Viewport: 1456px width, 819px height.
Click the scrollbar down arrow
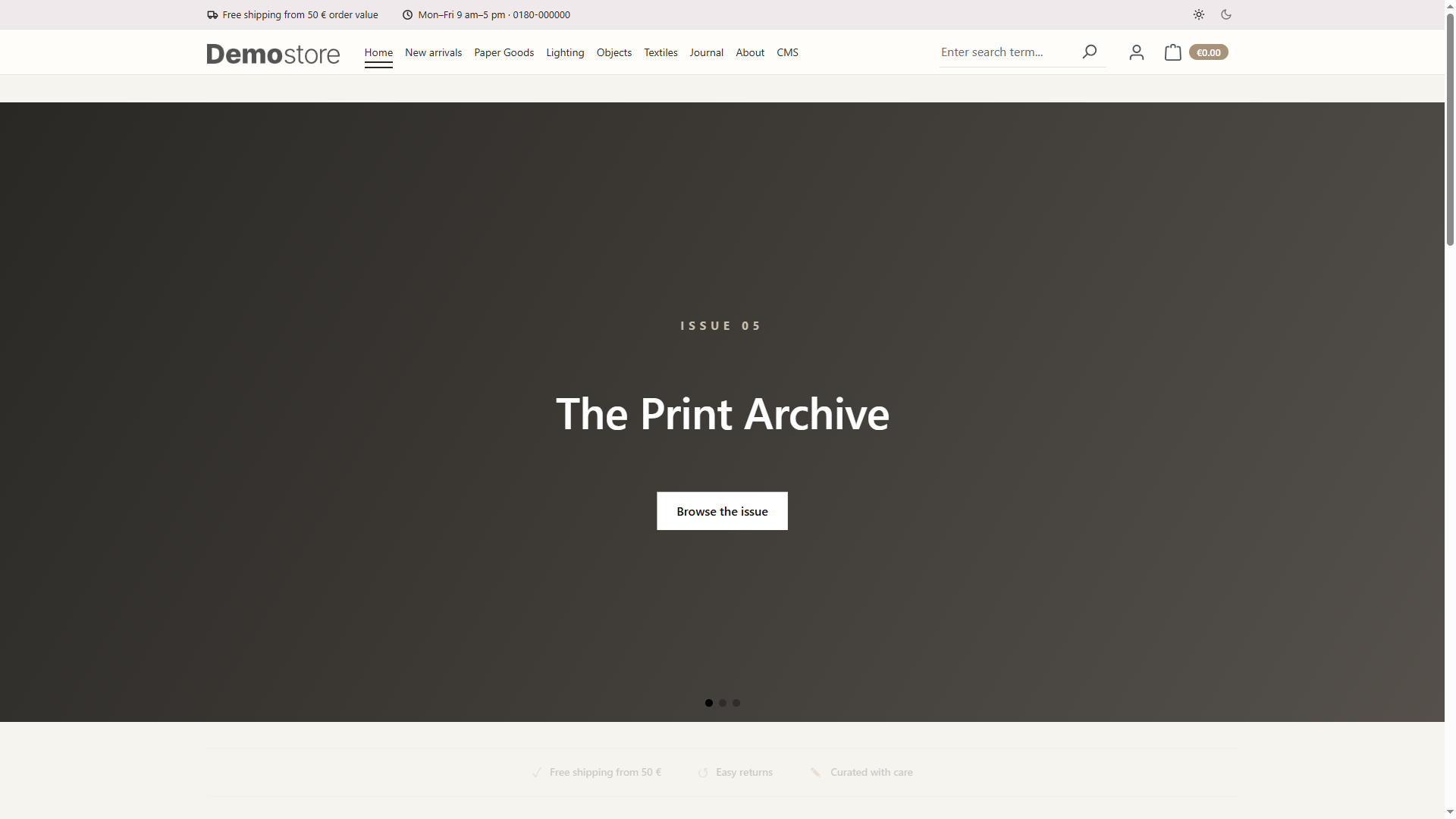pos(1450,813)
